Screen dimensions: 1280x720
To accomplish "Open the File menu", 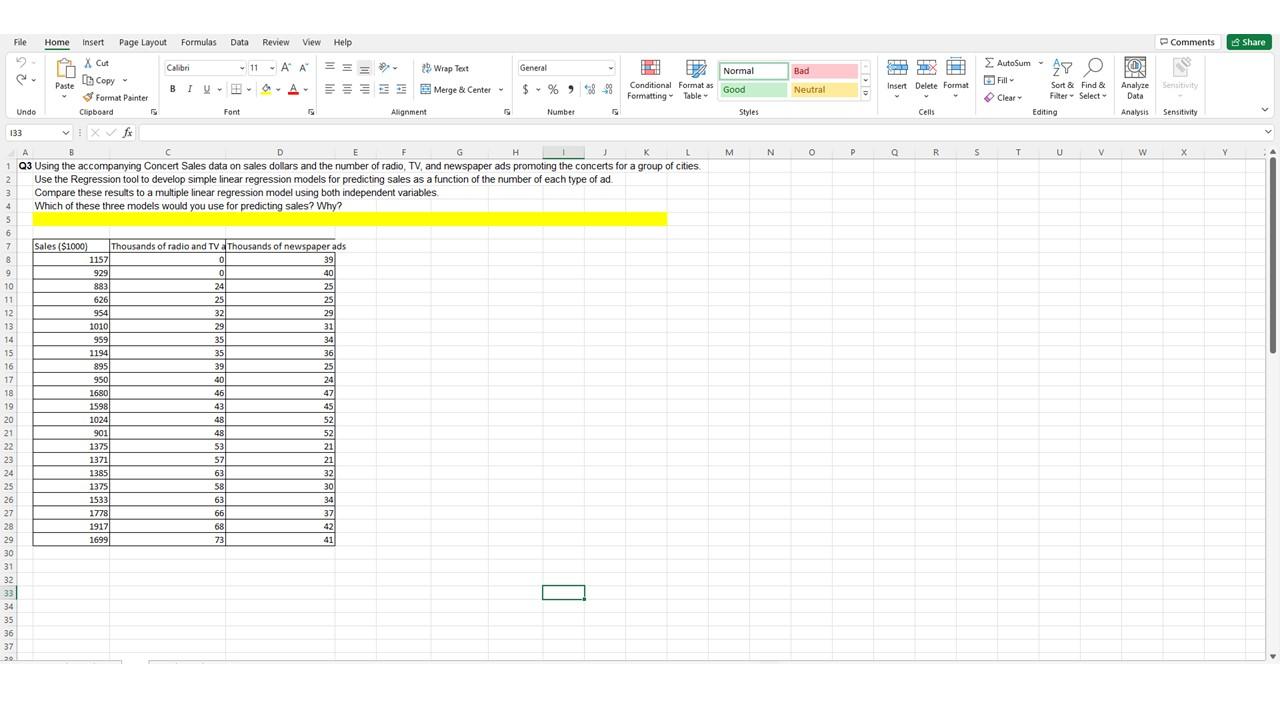I will tap(20, 42).
